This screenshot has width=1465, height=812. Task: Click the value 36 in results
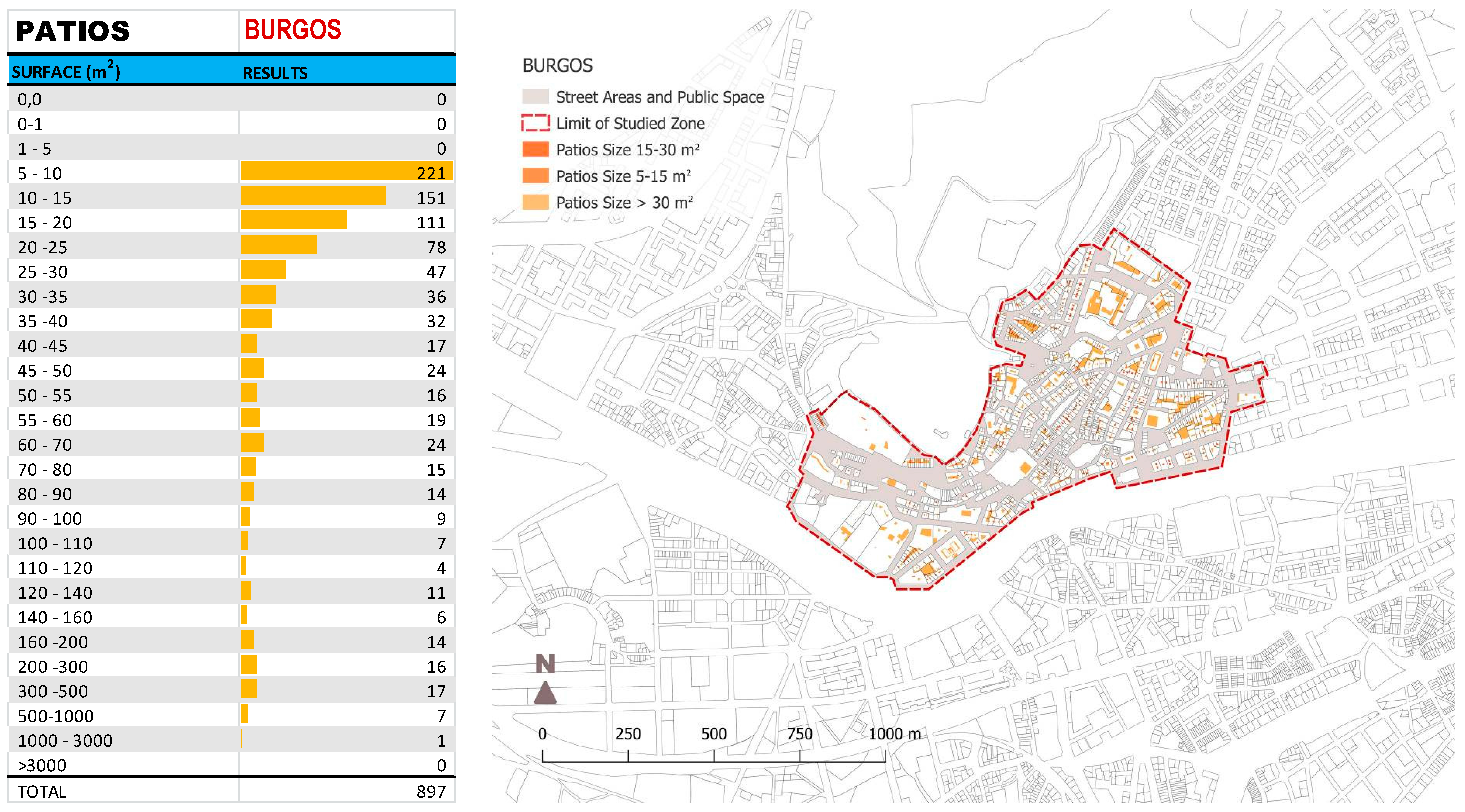click(436, 297)
